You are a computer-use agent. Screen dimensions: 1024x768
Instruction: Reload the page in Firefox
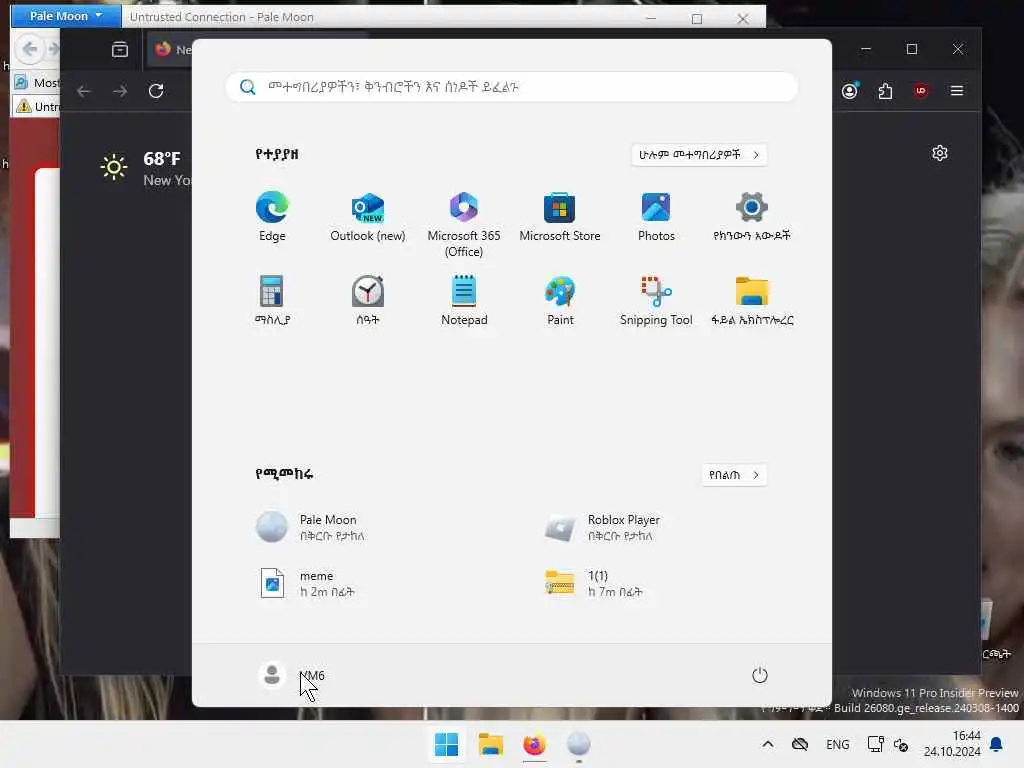156,91
